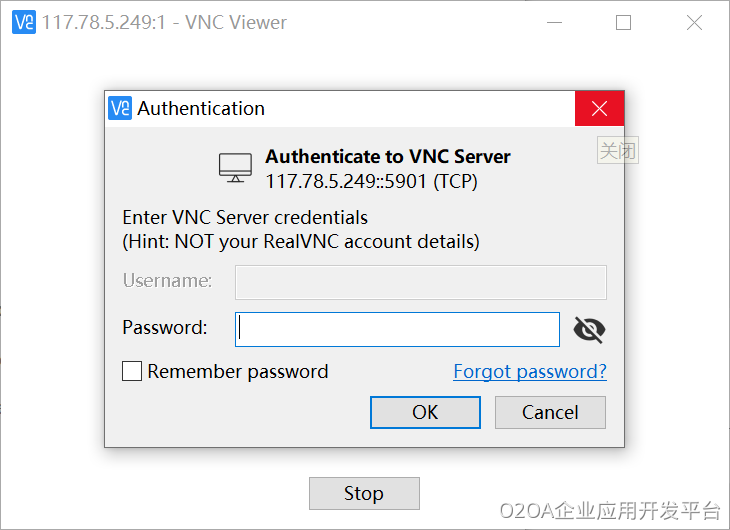Maximize the VNC Viewer window
This screenshot has height=530, width=730.
(624, 22)
